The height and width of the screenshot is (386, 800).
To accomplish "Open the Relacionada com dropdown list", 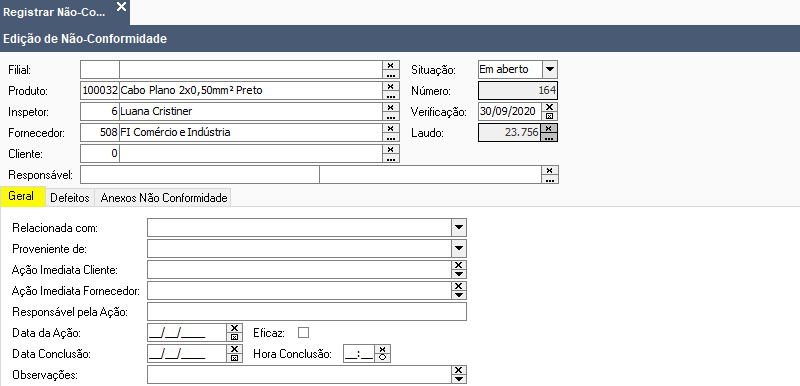I will tap(459, 227).
